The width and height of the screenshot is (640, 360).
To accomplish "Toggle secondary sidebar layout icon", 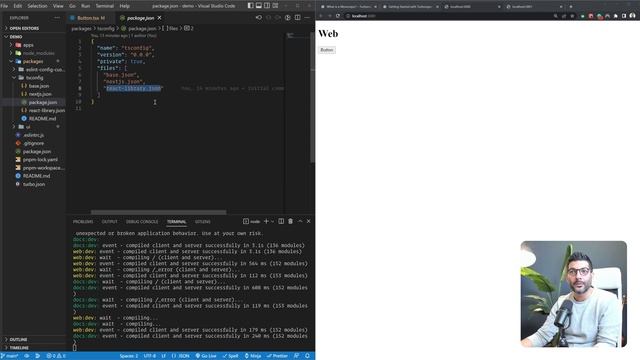I will coord(267,6).
